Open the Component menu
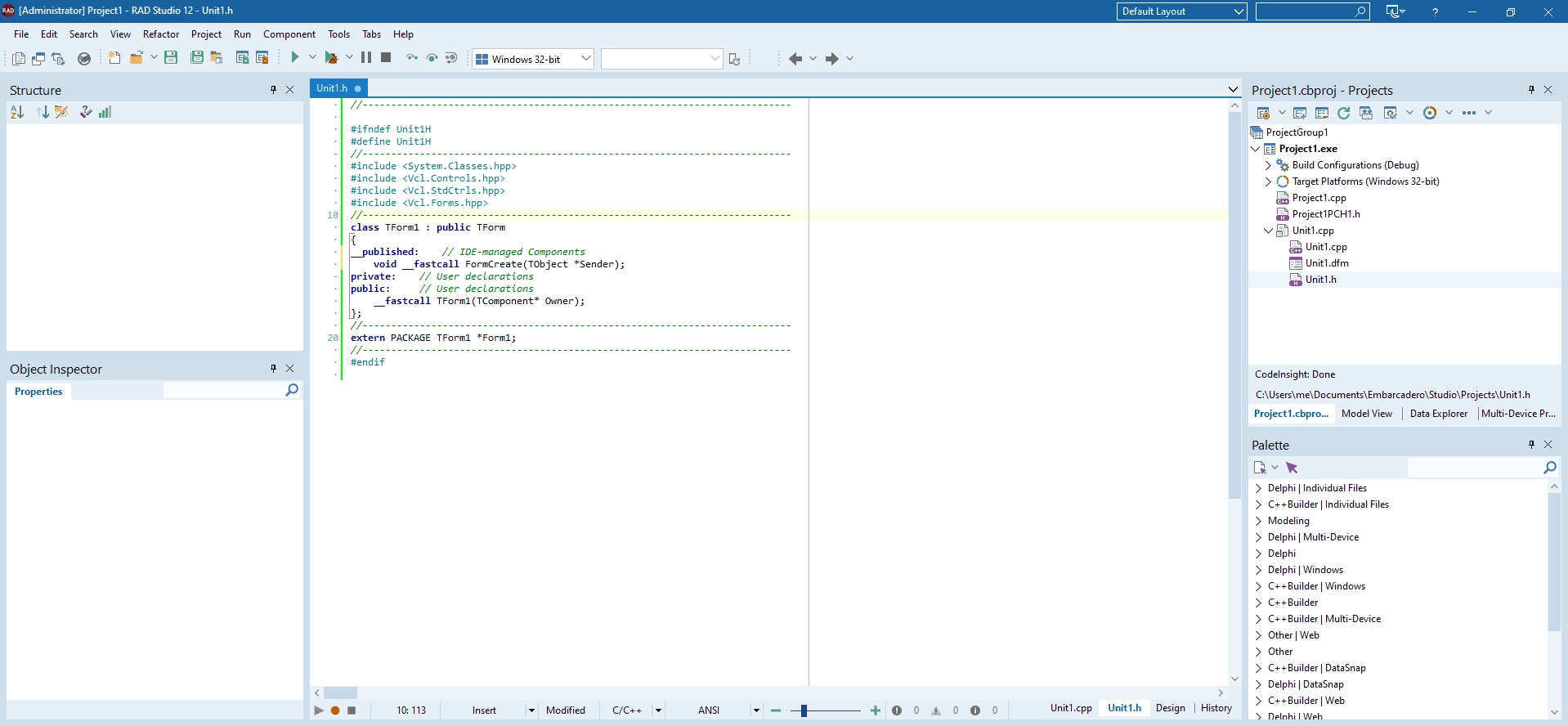The height and width of the screenshot is (726, 1568). (x=289, y=34)
